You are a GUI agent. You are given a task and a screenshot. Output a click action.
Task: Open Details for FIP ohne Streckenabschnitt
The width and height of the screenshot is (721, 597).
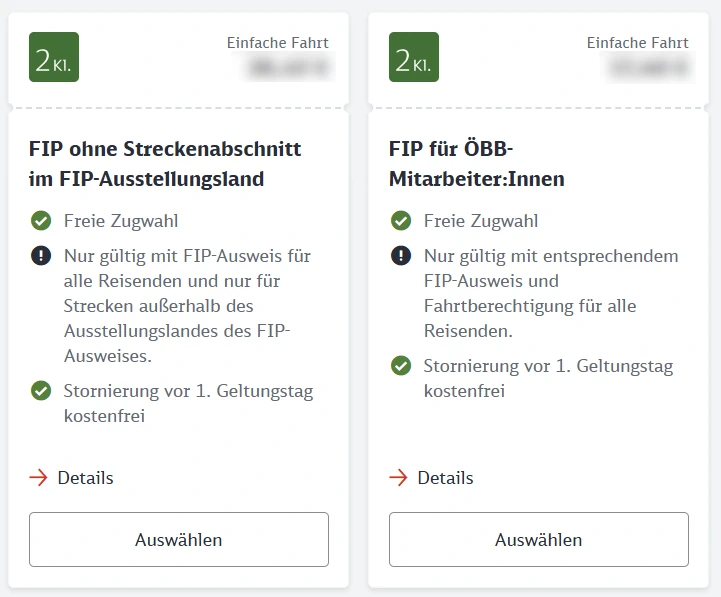pos(85,478)
